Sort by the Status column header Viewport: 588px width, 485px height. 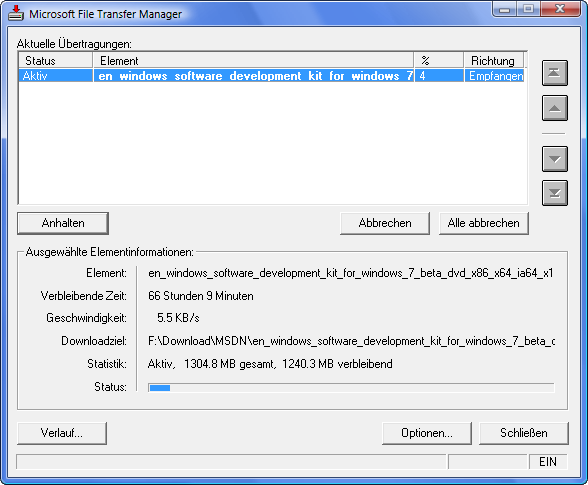point(55,60)
